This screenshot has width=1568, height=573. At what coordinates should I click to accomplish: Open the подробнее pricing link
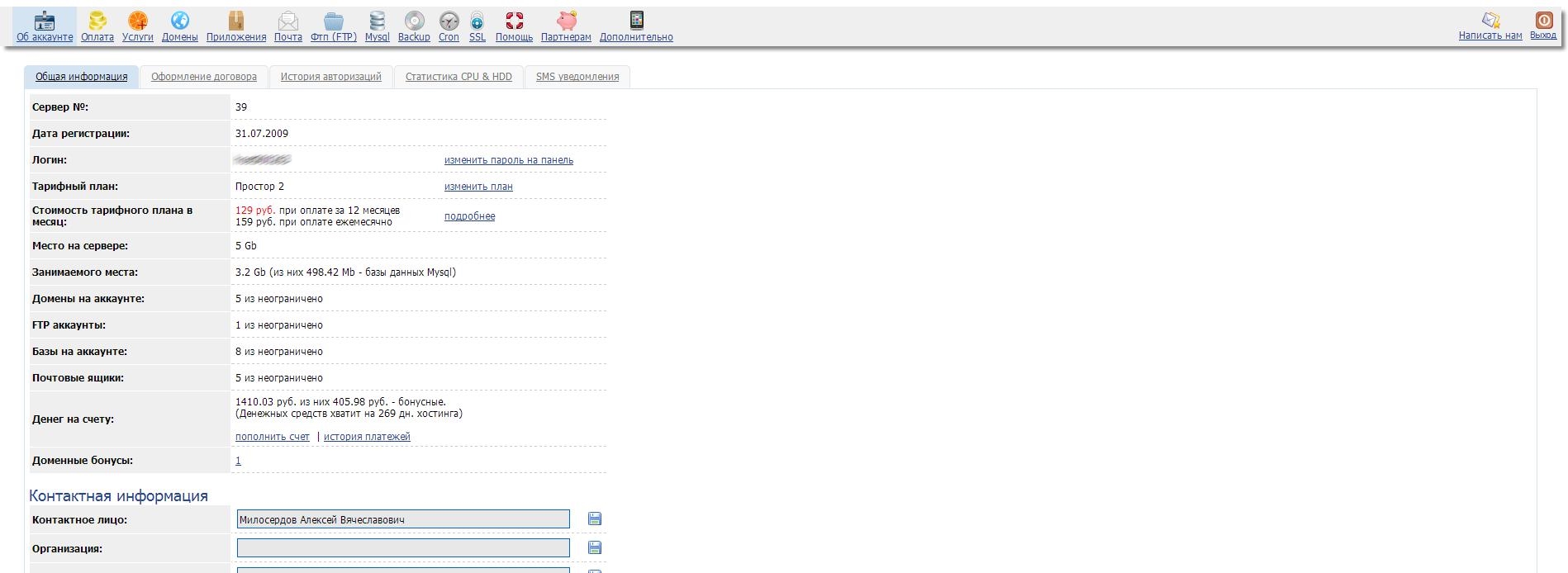pos(470,216)
